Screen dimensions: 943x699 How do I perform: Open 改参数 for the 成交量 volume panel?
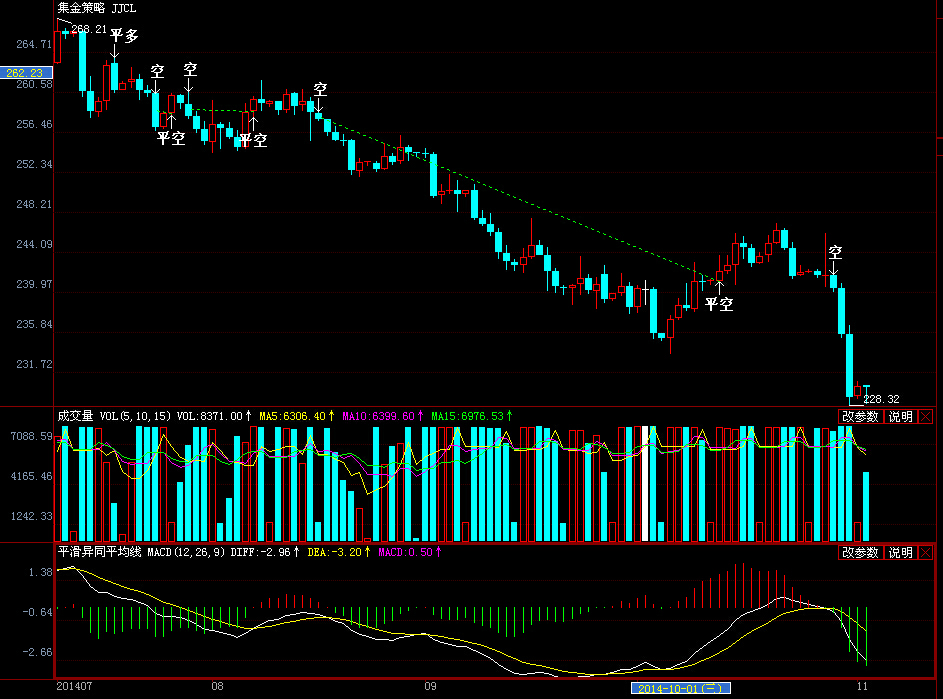(x=861, y=416)
